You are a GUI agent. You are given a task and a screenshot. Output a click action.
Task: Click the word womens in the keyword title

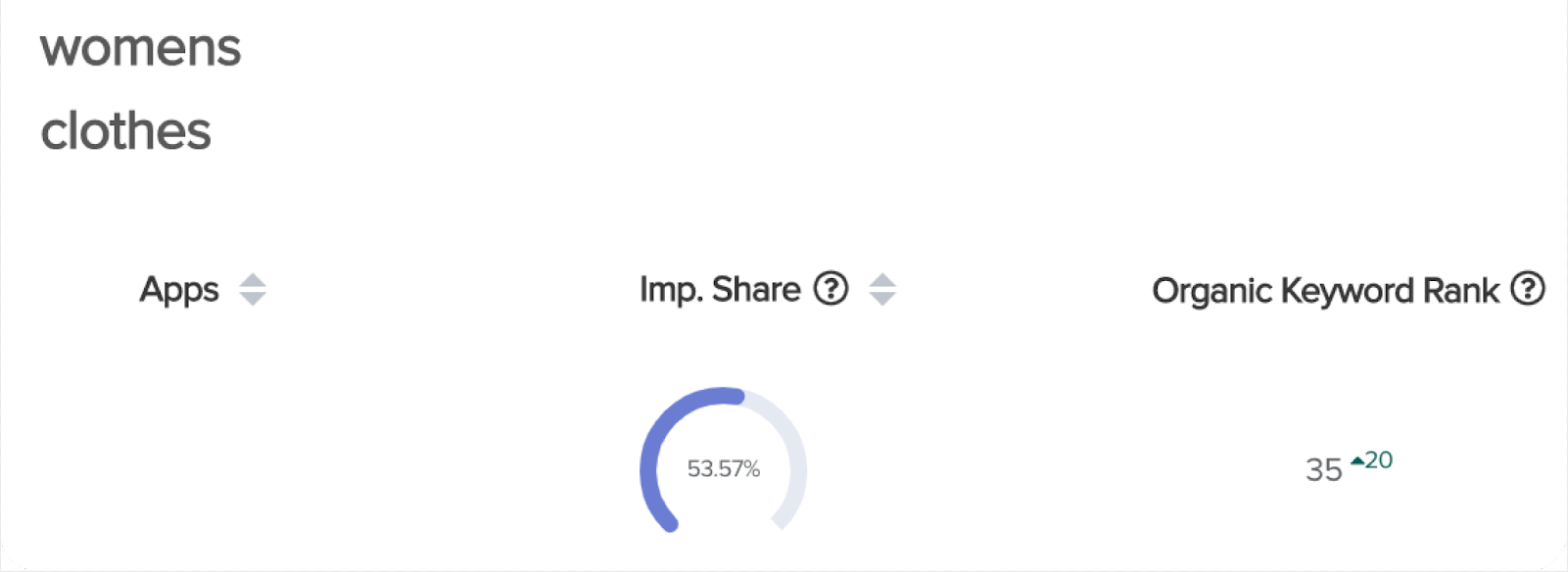pos(141,49)
